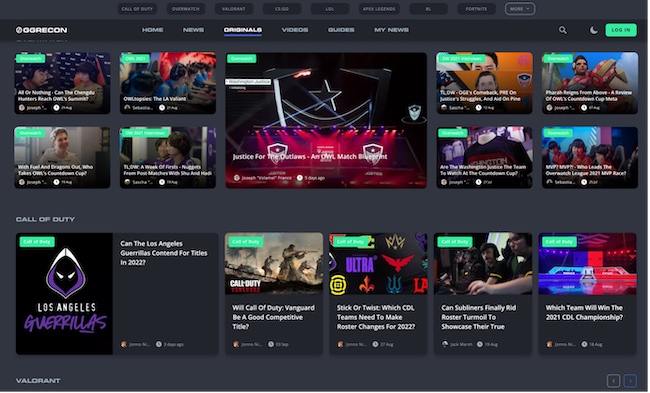Open the MY NEWS tab
This screenshot has height=393, width=650.
point(391,30)
